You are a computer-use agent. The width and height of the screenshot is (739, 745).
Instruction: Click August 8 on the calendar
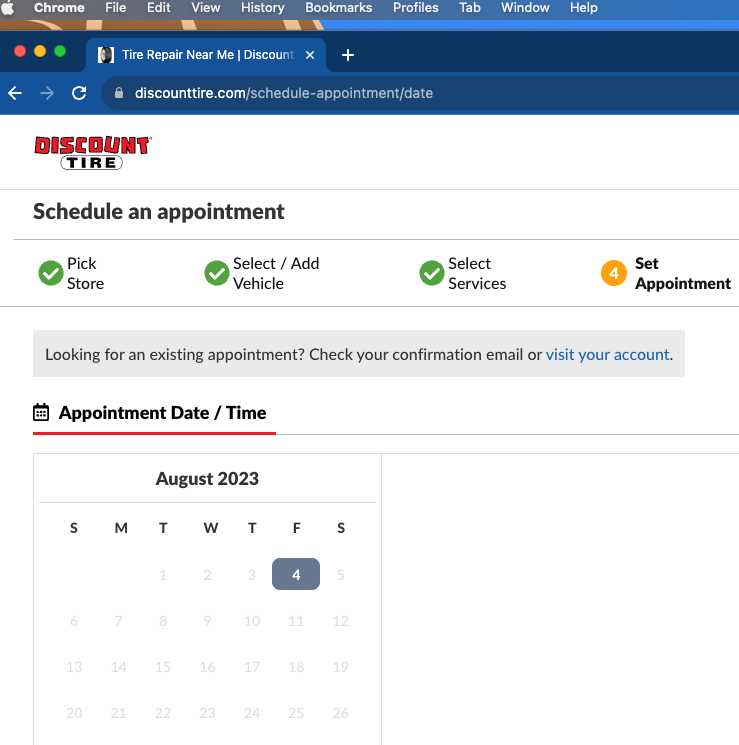tap(163, 621)
